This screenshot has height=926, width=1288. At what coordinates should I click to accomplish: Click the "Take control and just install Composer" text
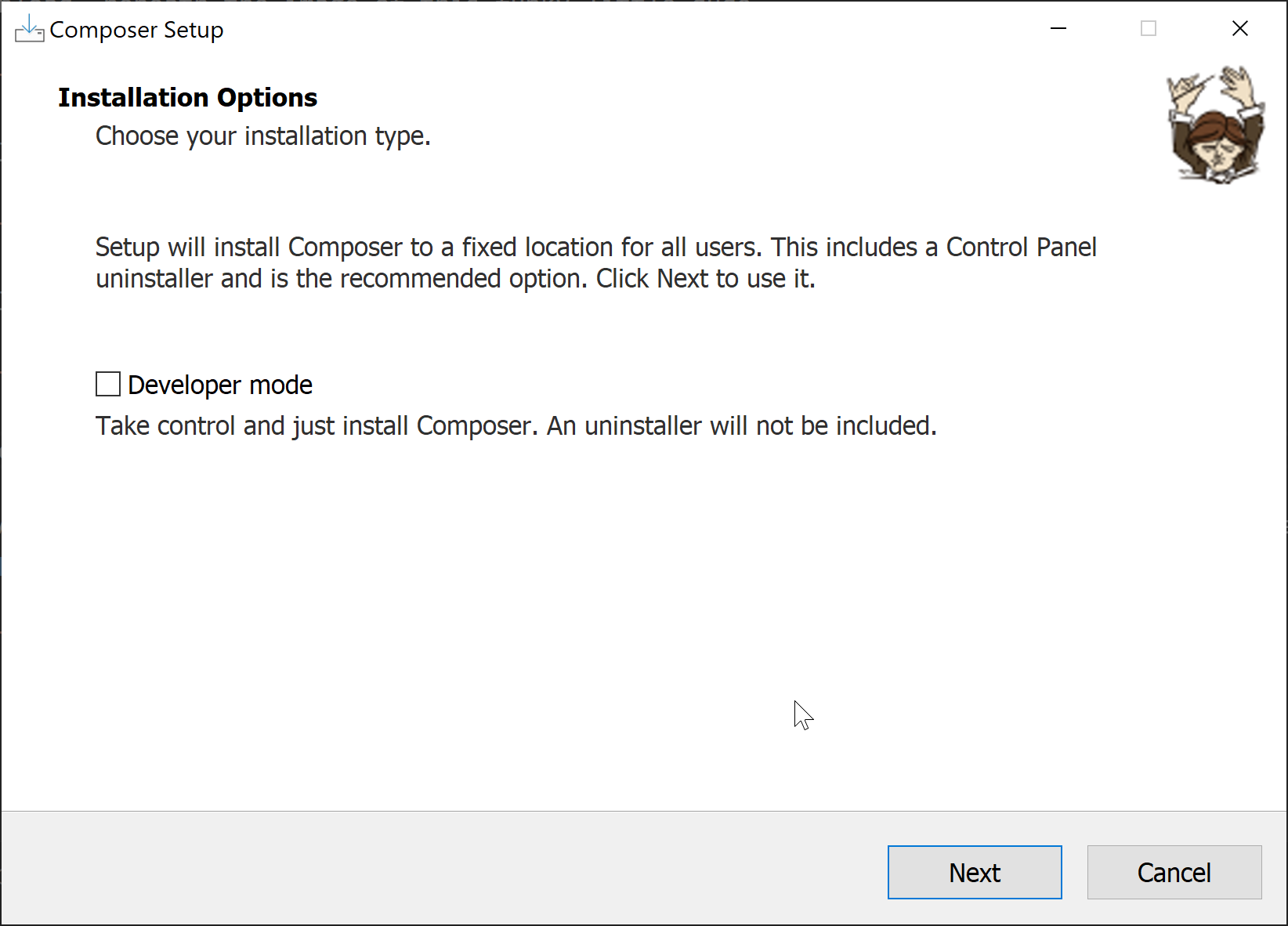pyautogui.click(x=516, y=426)
